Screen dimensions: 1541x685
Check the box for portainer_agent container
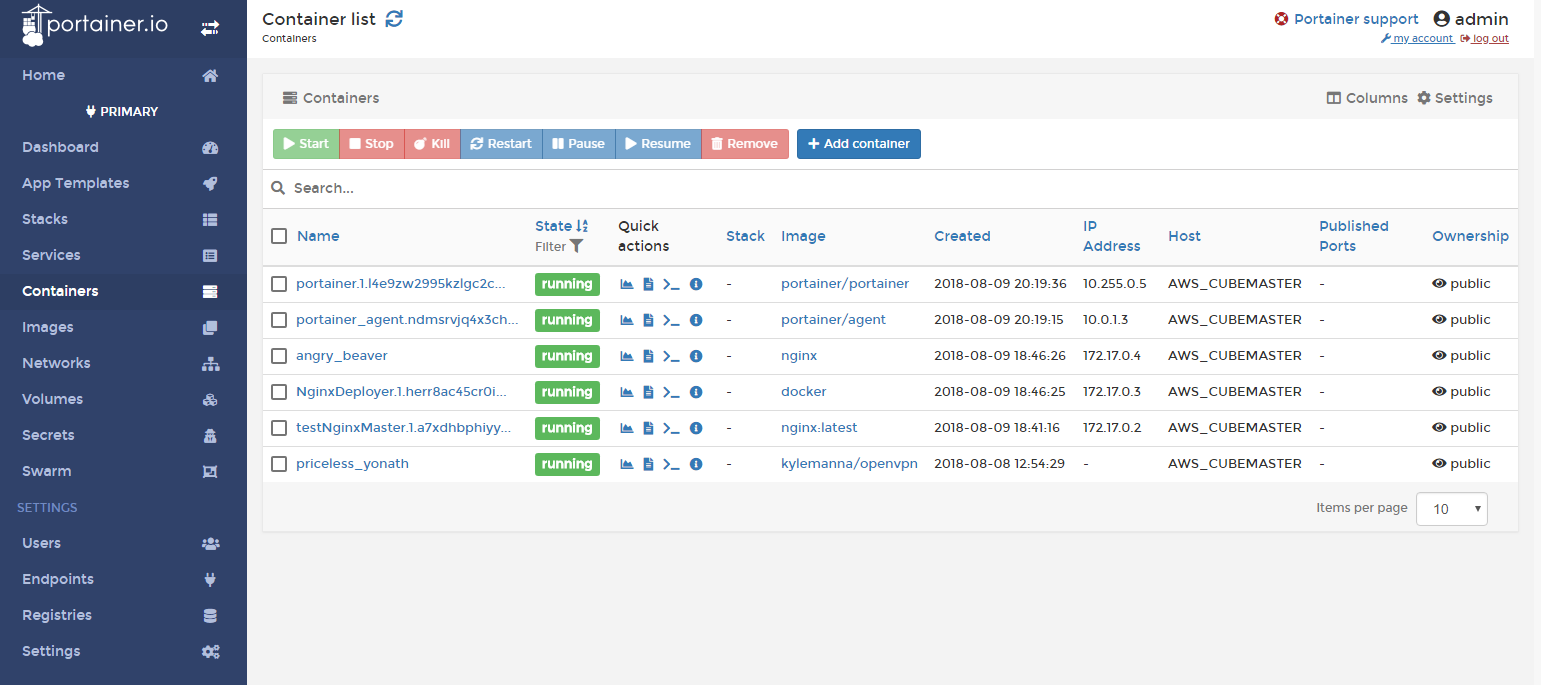tap(279, 320)
